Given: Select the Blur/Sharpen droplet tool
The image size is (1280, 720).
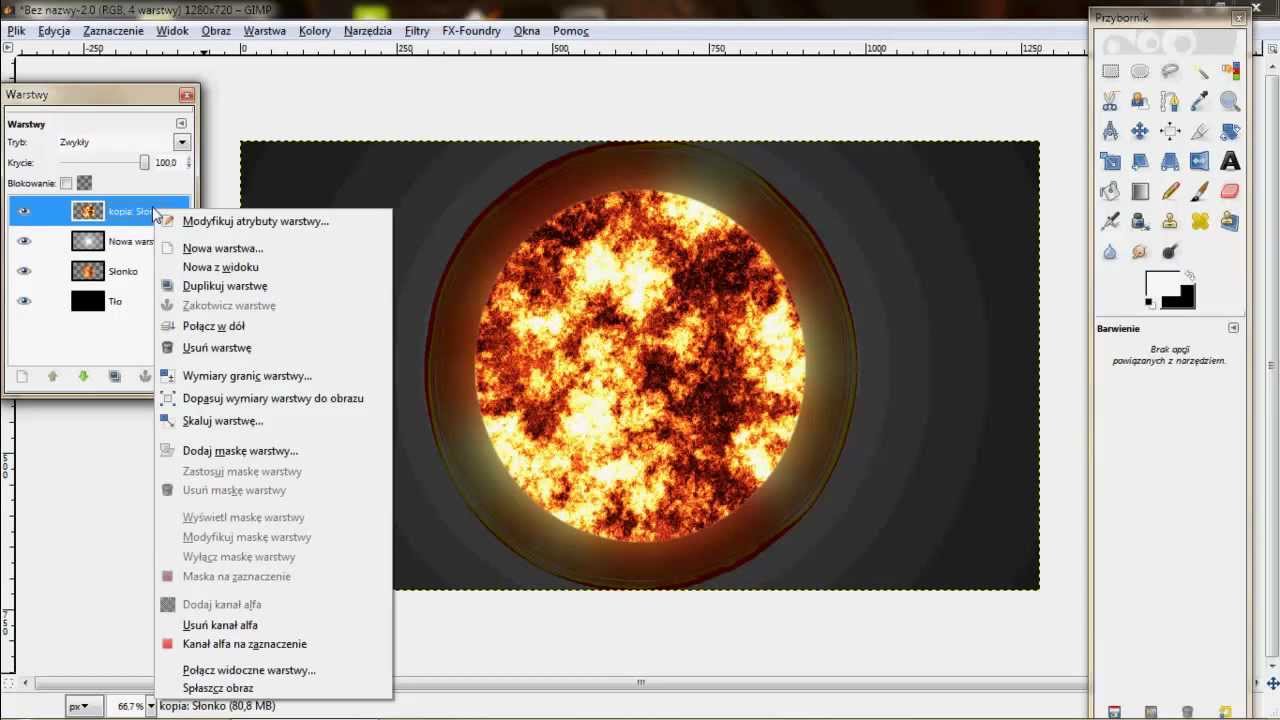Looking at the screenshot, I should point(1110,252).
